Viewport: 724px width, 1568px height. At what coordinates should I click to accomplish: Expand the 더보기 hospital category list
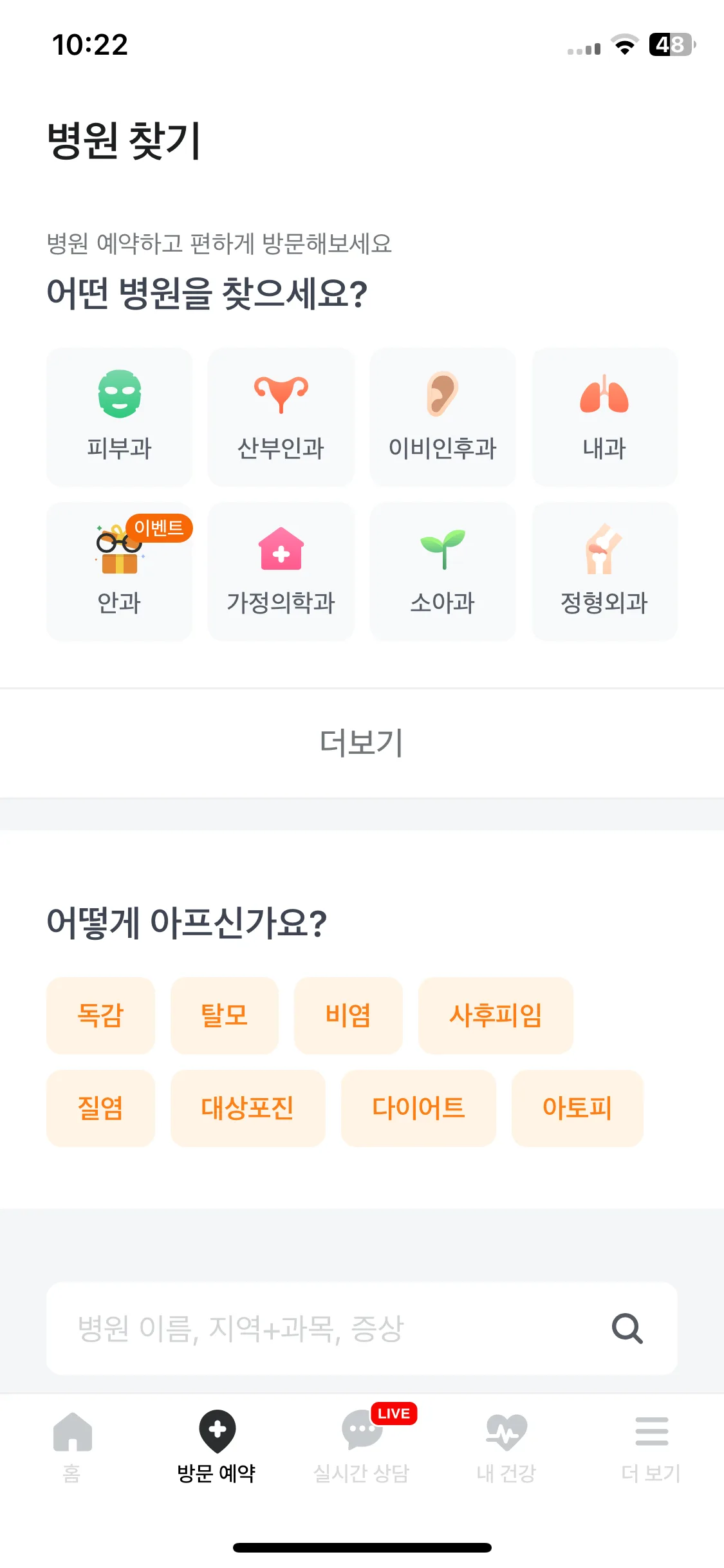(362, 743)
